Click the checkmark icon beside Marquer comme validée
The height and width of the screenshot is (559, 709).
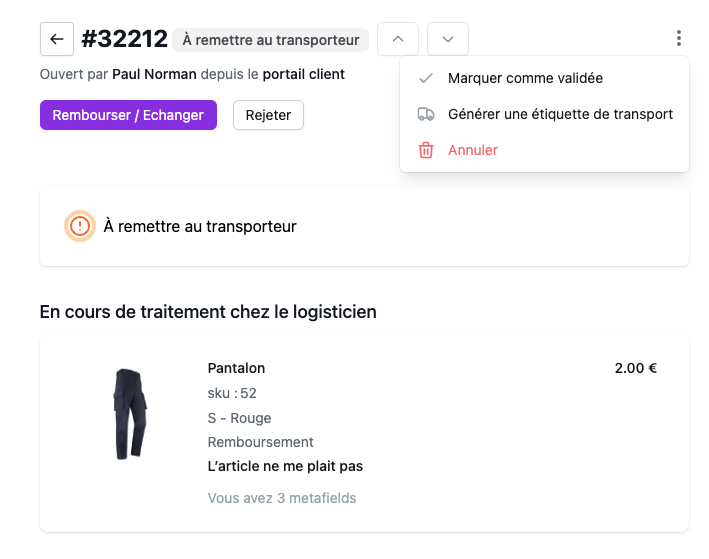coord(425,78)
